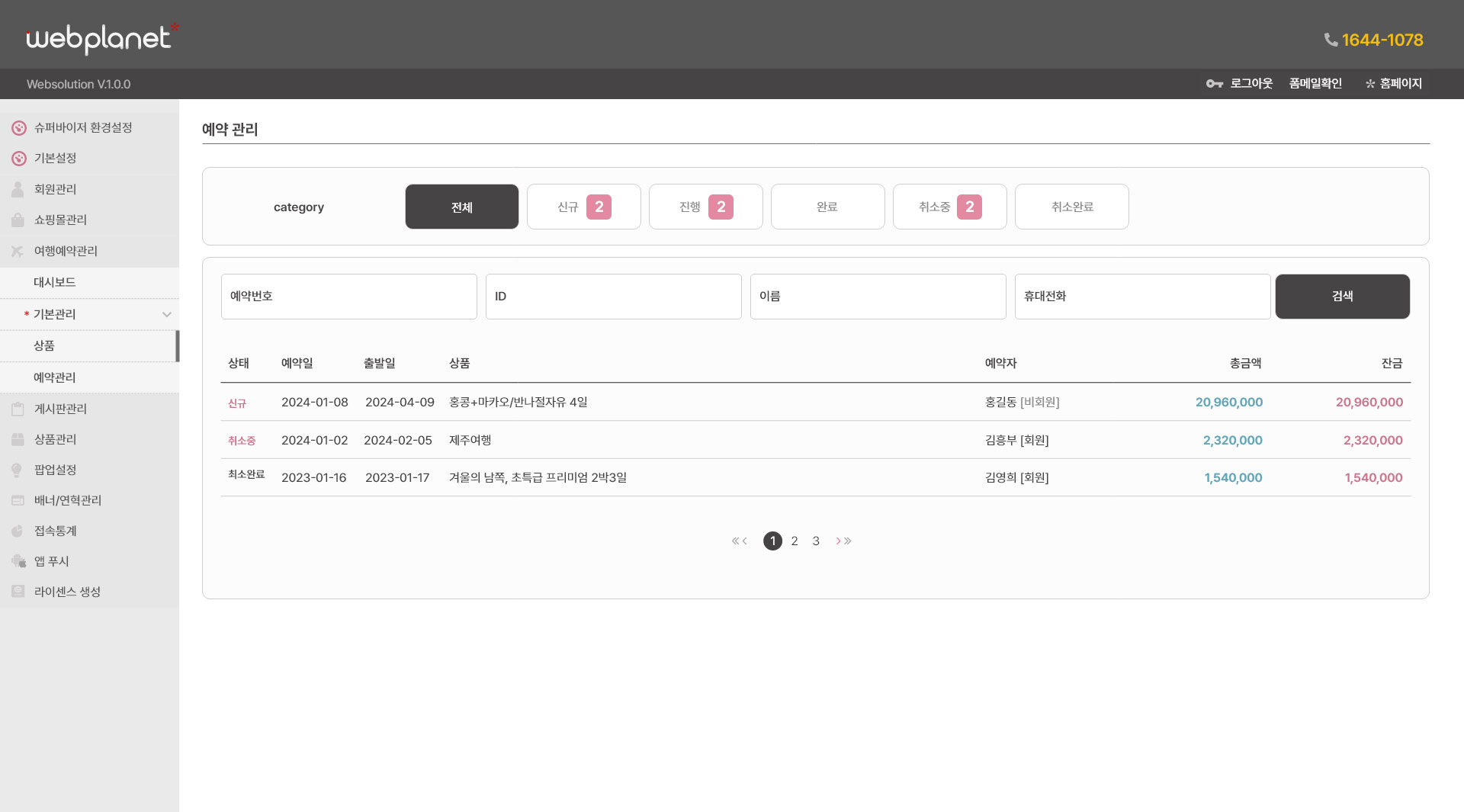Click the access statistics pie chart icon
The image size is (1464, 812).
[x=18, y=531]
